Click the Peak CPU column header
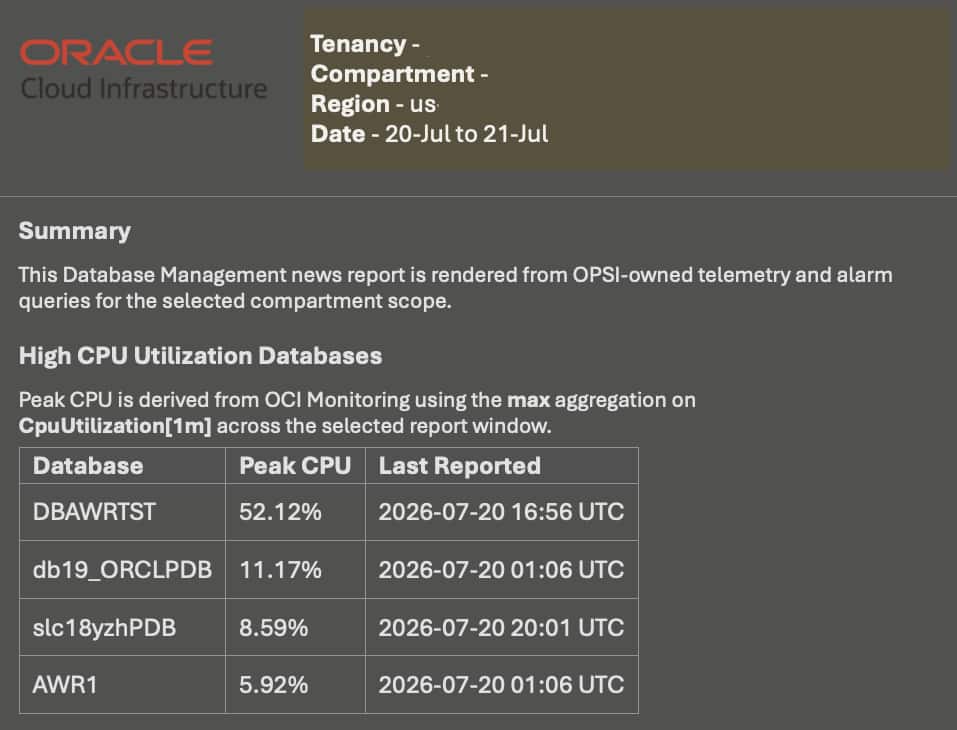 coord(295,466)
